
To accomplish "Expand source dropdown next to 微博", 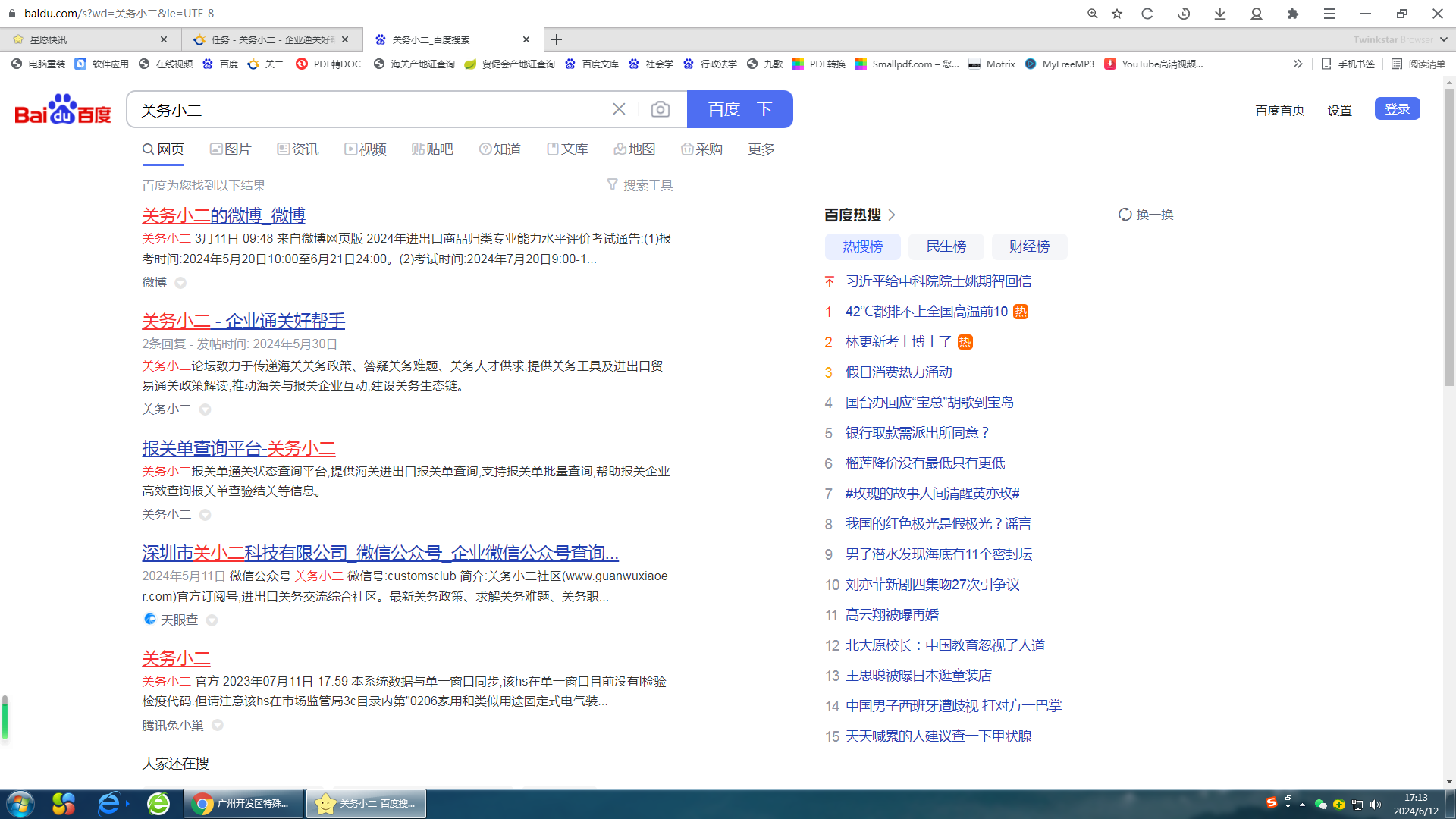I will tap(180, 283).
